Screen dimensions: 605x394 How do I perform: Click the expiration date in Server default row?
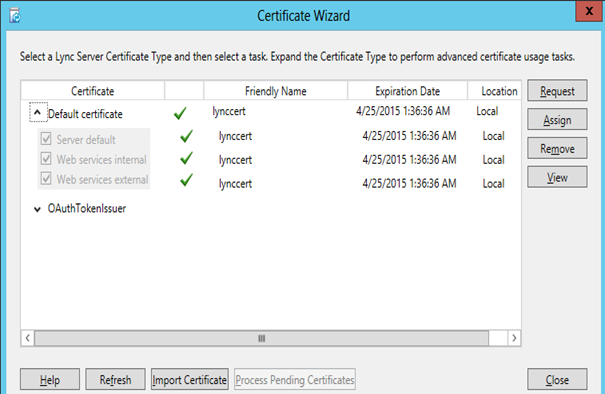tap(409, 136)
